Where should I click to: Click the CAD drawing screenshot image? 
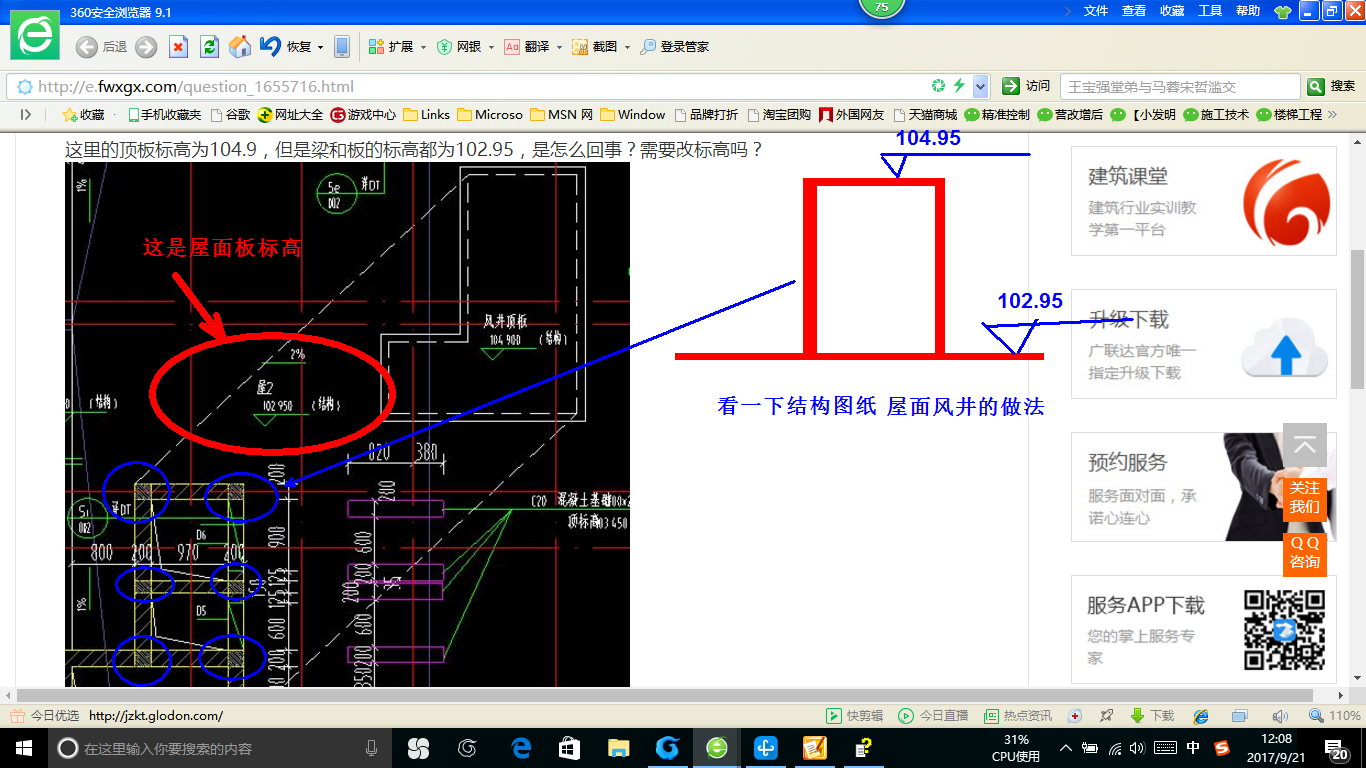coord(347,424)
